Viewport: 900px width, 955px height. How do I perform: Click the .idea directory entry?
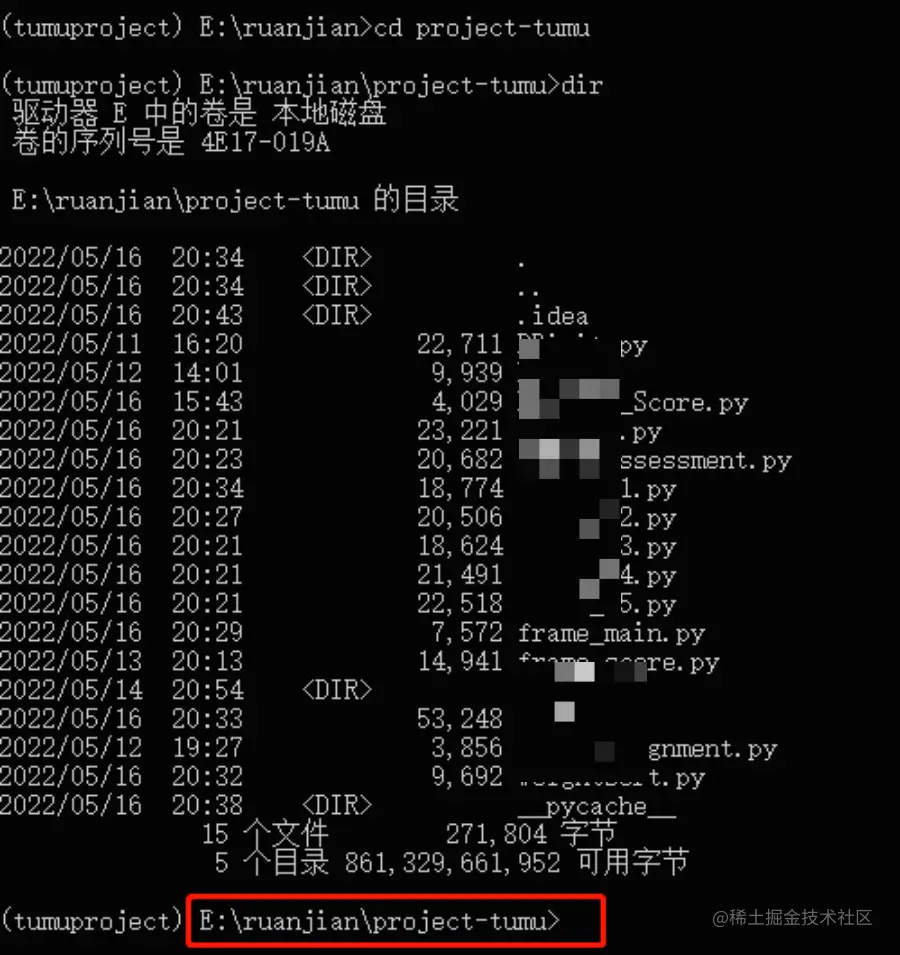click(553, 316)
